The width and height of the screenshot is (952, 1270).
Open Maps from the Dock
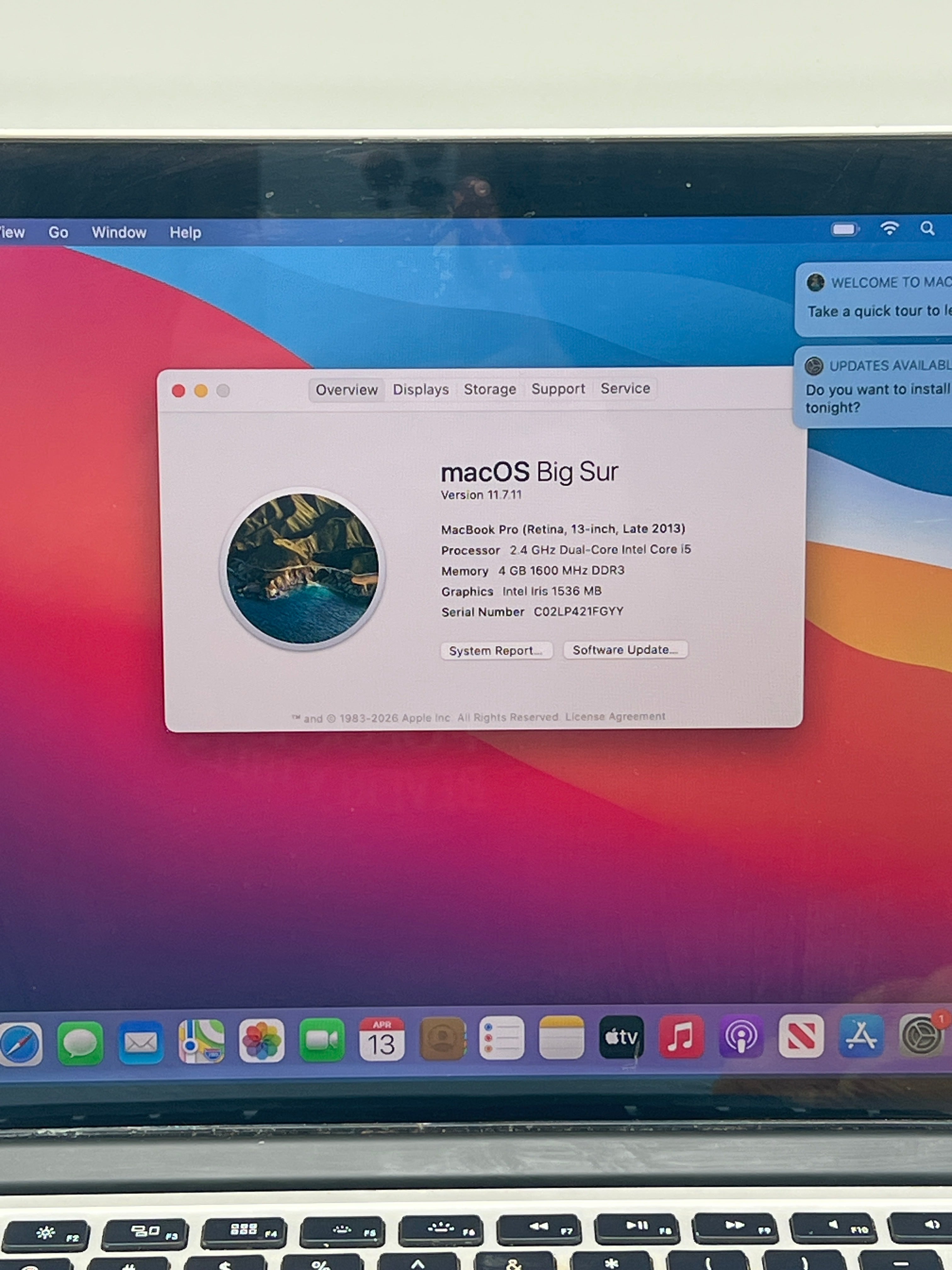point(201,1041)
